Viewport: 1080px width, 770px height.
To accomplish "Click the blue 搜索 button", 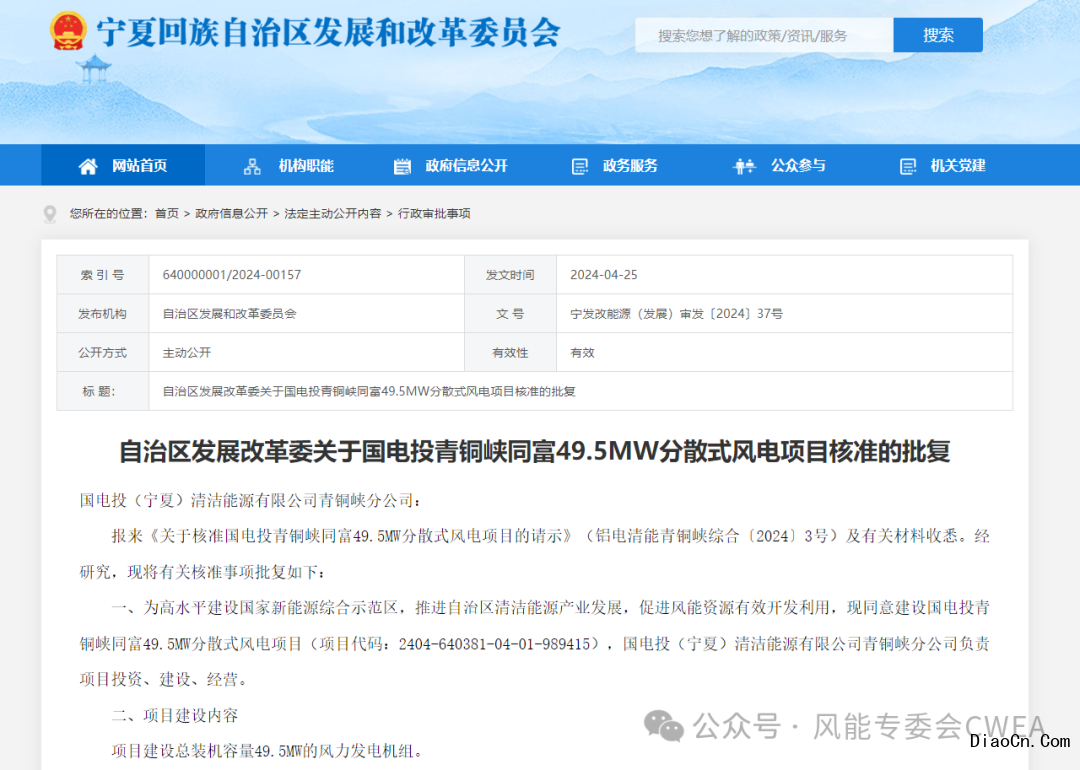I will (x=938, y=35).
